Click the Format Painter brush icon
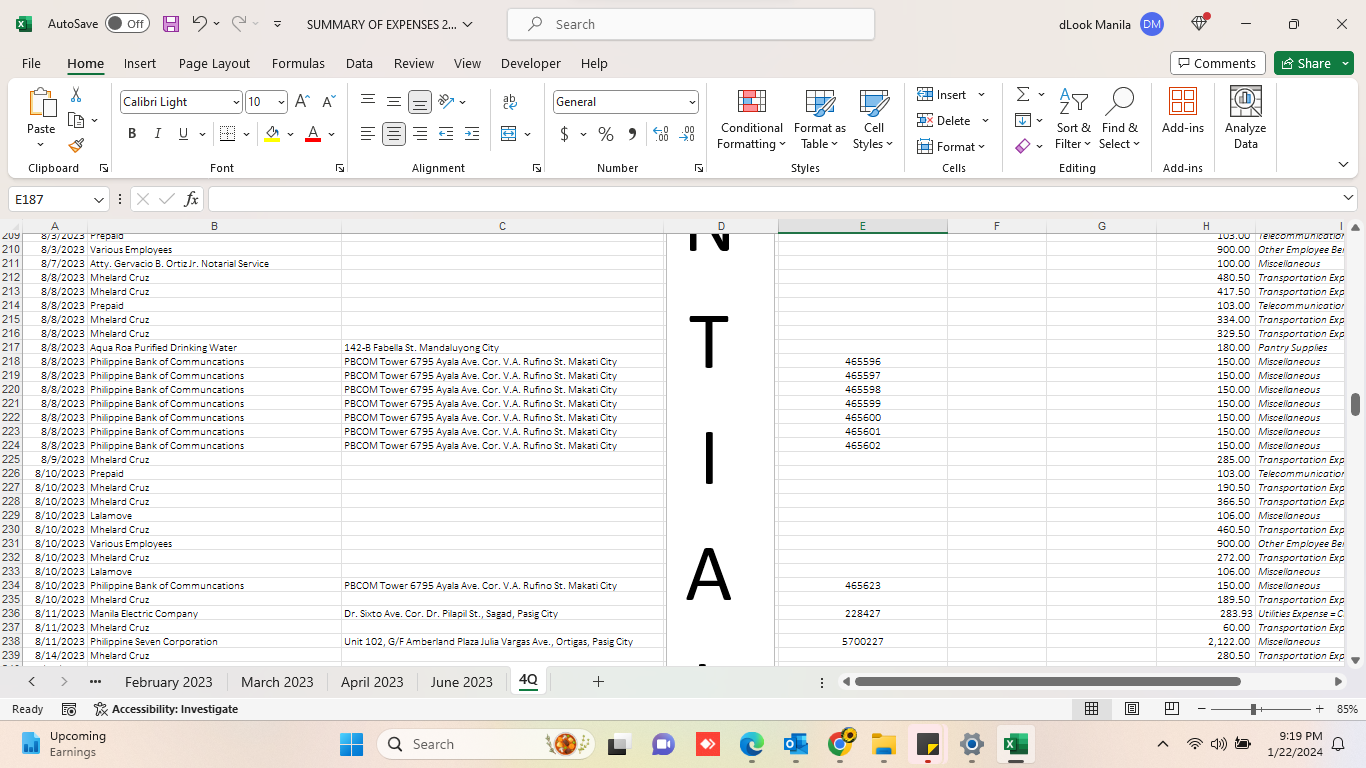 click(x=76, y=145)
